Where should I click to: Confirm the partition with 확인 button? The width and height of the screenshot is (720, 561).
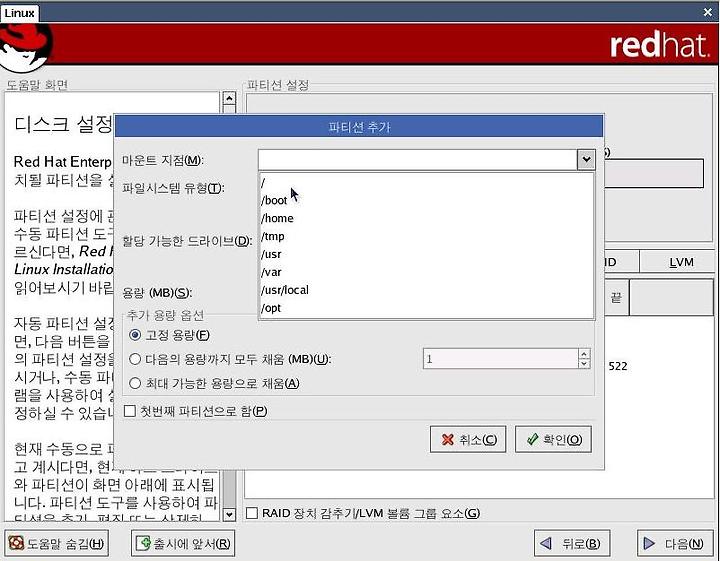pos(553,439)
